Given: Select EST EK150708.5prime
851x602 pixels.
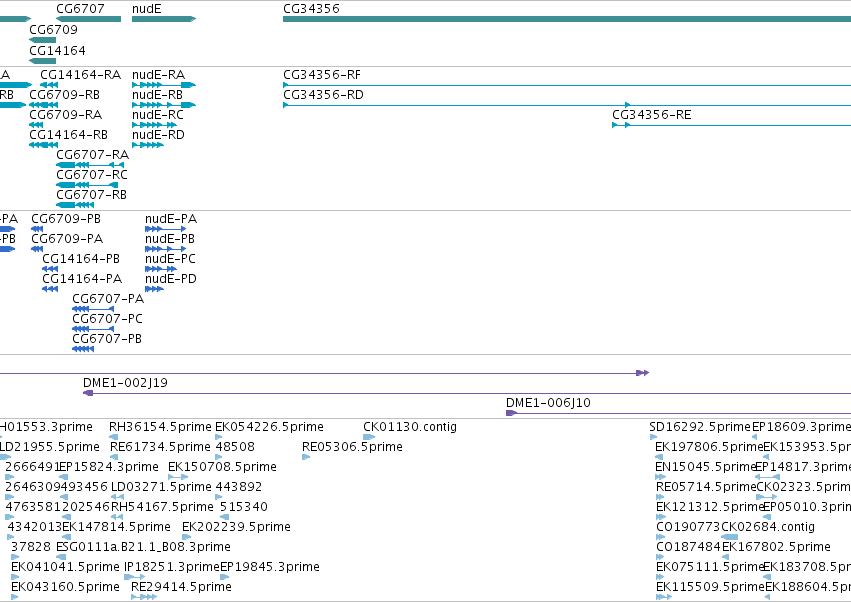Looking at the screenshot, I should tap(178, 477).
